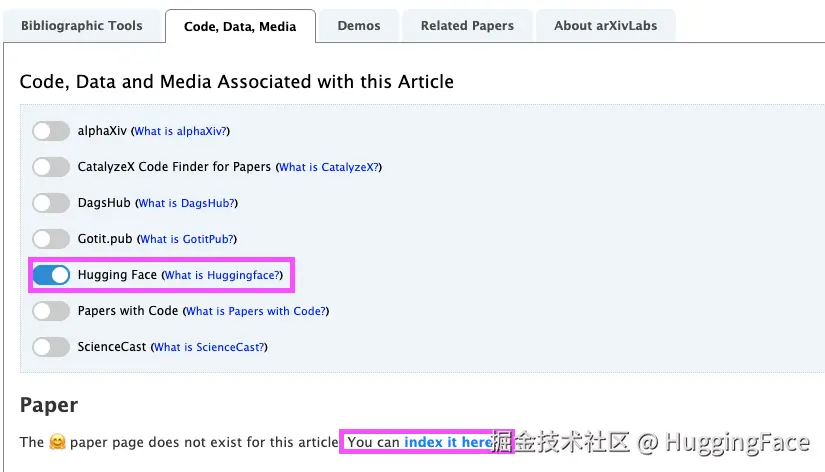The height and width of the screenshot is (472, 825).
Task: Click the hugging face emoji icon
Action: [57, 442]
